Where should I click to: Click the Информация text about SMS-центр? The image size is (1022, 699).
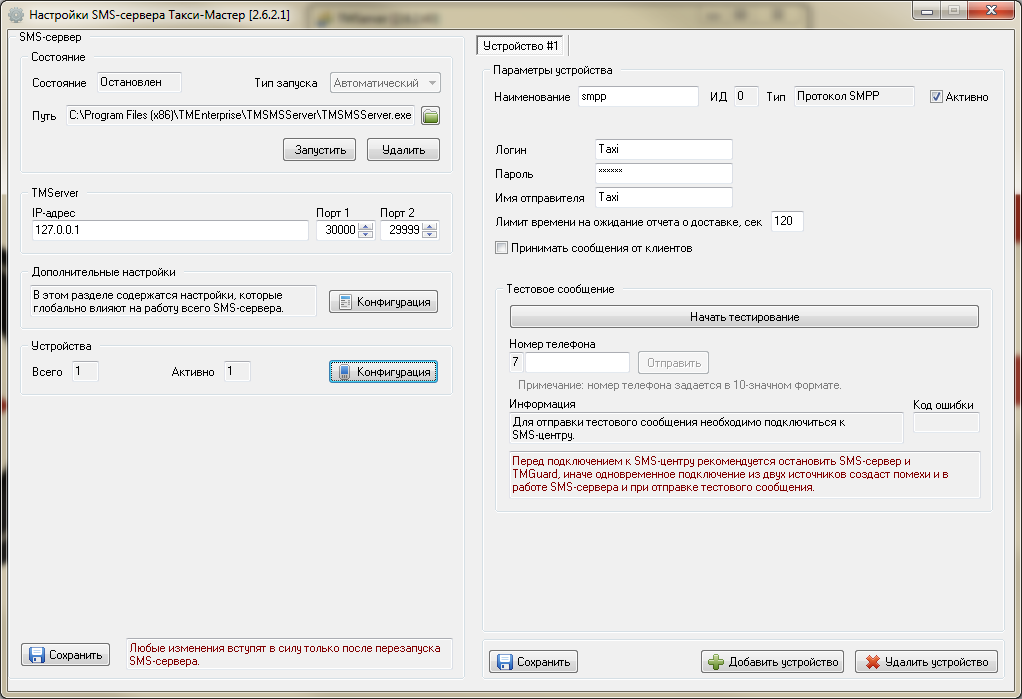706,428
